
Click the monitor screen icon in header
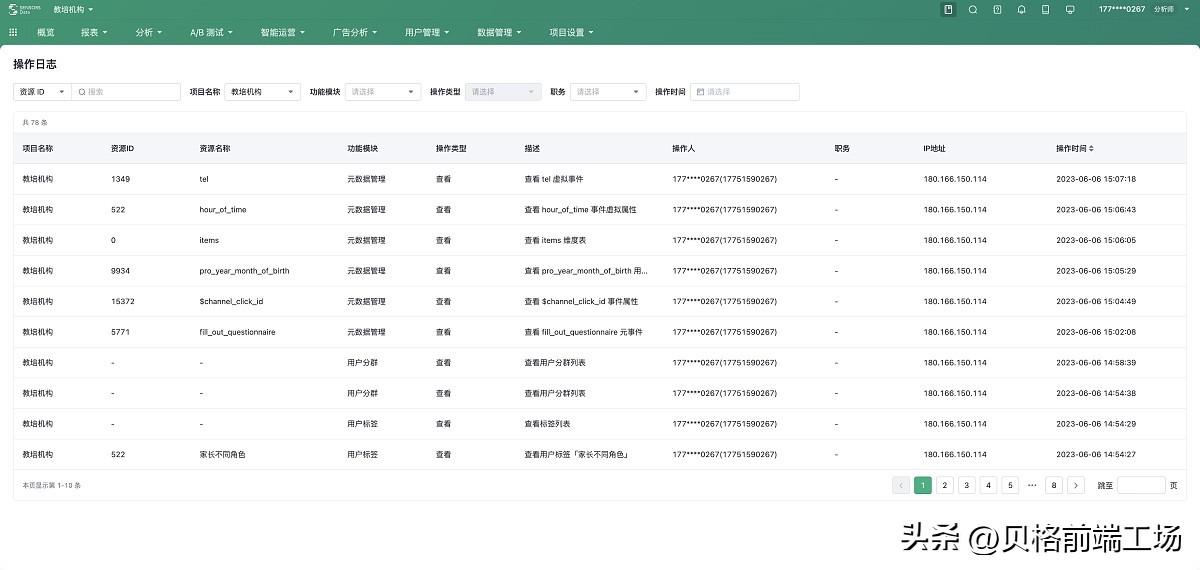tap(1070, 9)
